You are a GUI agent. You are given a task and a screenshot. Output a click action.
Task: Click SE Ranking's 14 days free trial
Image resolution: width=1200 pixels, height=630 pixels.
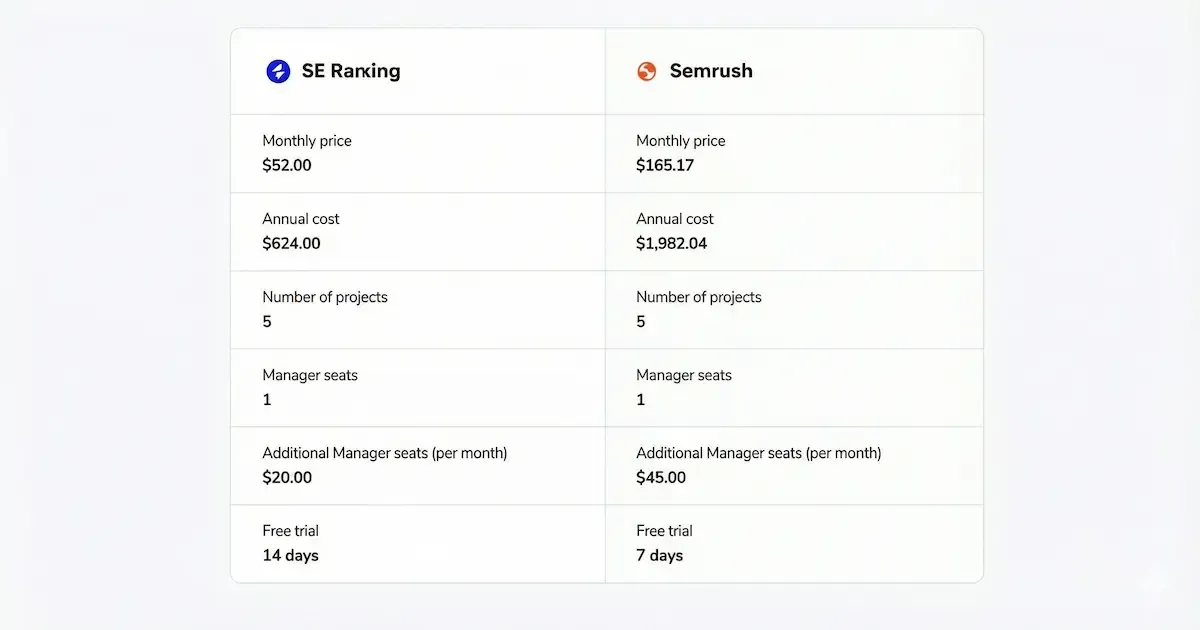click(x=290, y=556)
